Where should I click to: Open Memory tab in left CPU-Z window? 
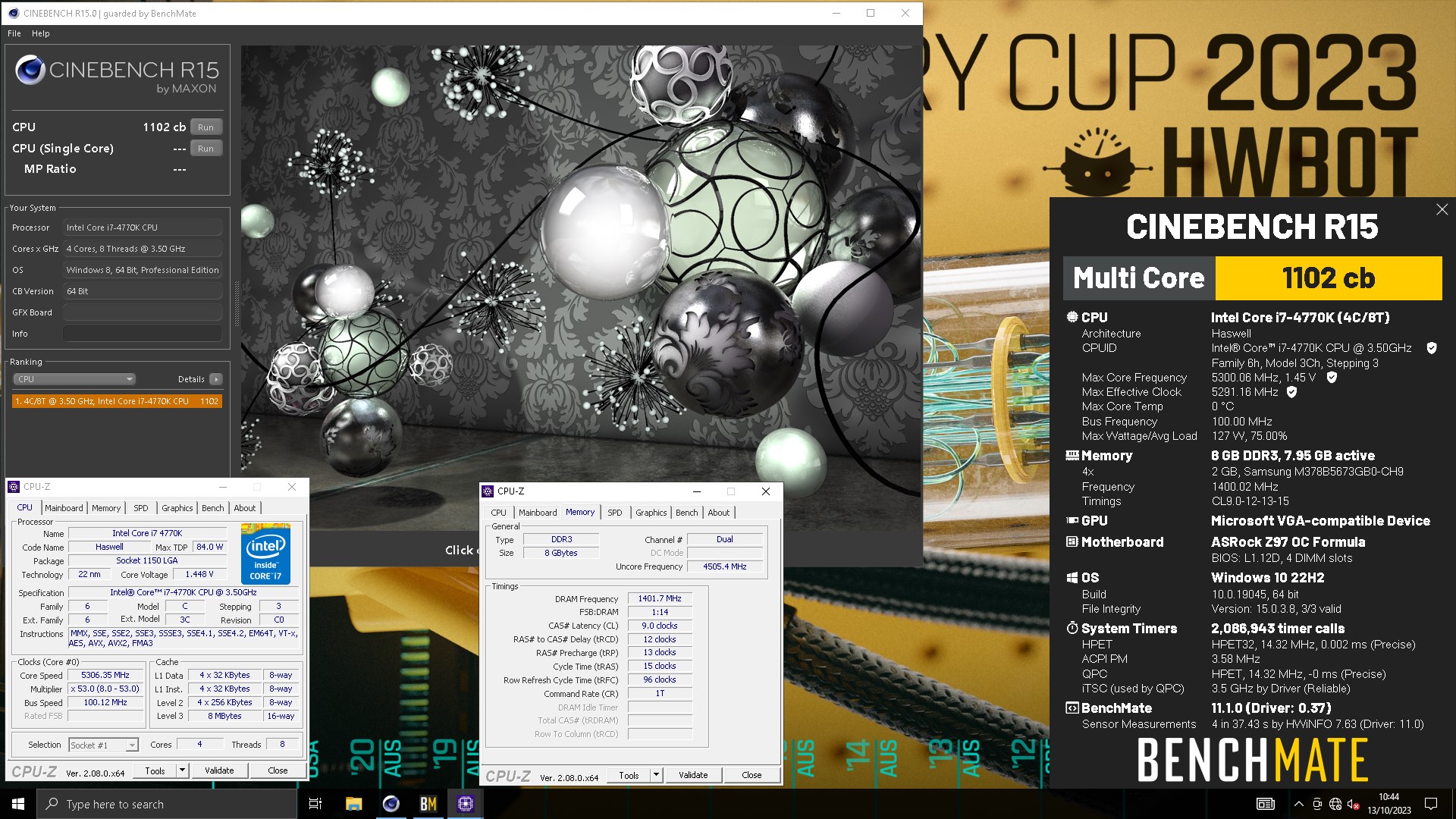coord(106,508)
